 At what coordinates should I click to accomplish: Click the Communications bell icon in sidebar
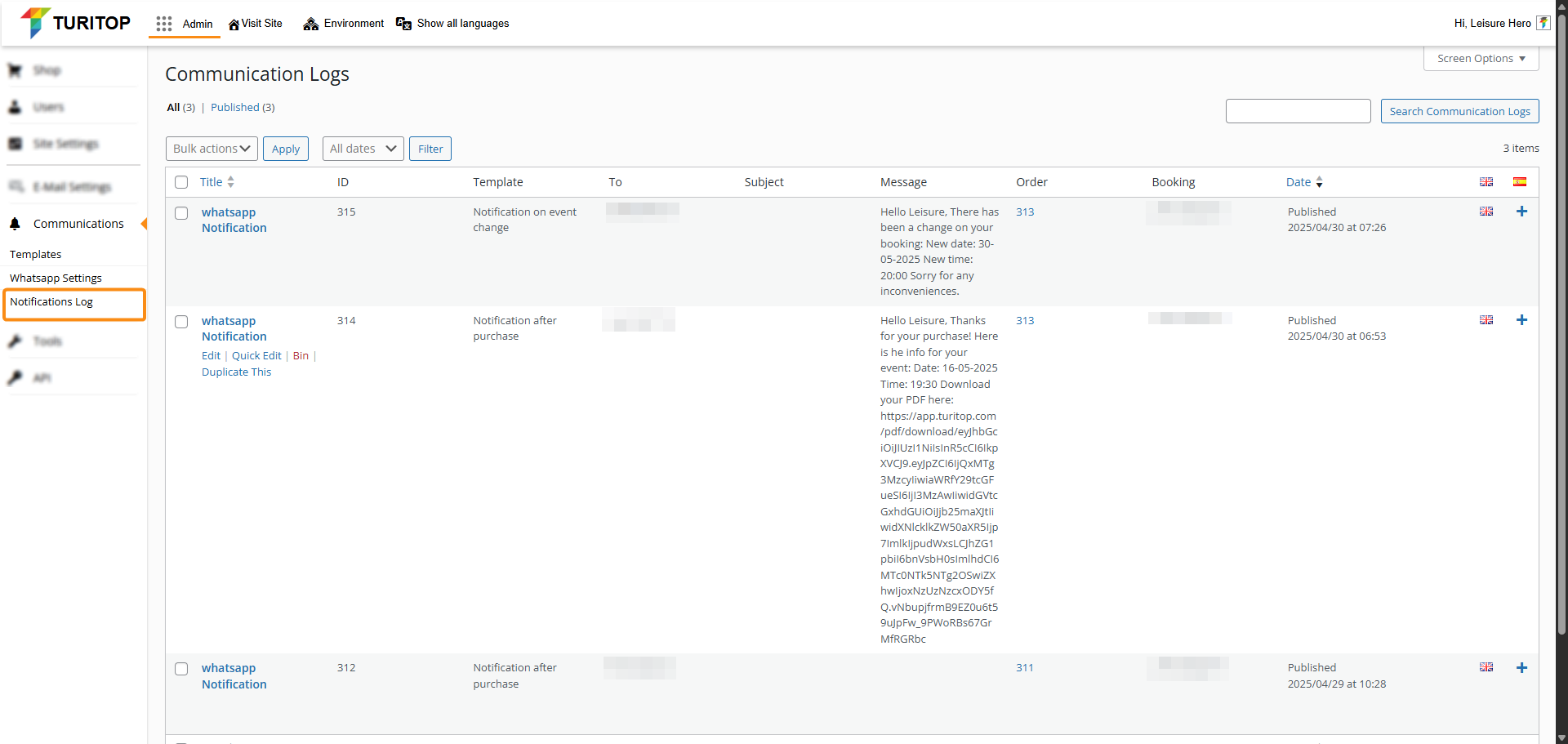click(x=15, y=224)
